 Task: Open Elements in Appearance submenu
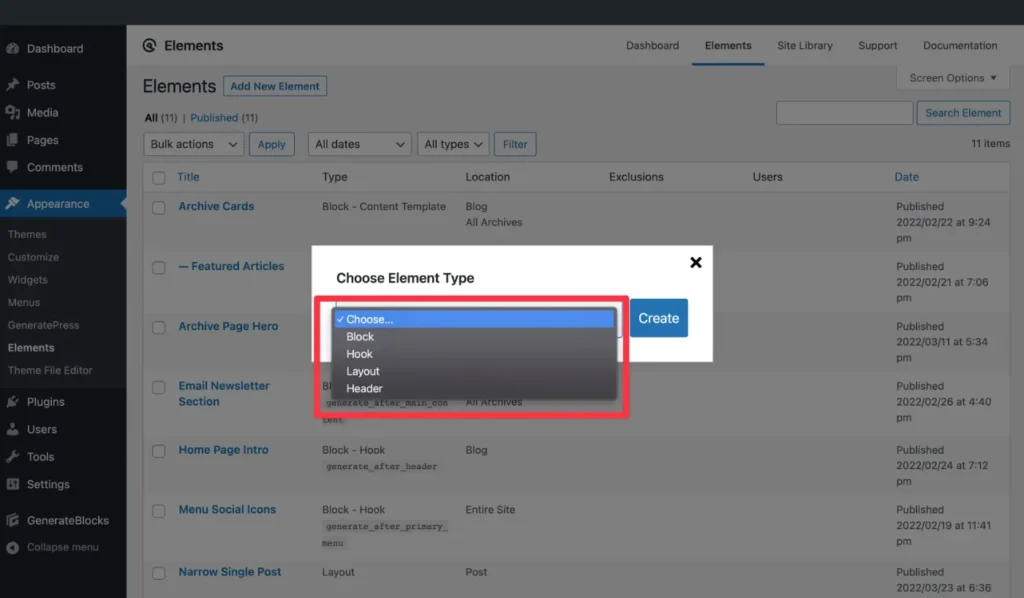31,348
